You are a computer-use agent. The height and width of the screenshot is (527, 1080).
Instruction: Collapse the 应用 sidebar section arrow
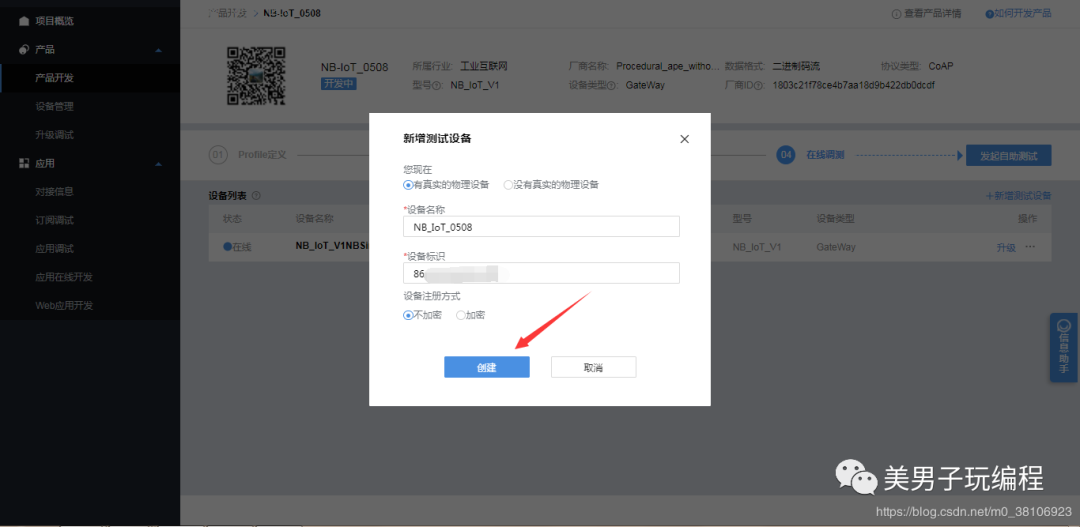[x=158, y=164]
